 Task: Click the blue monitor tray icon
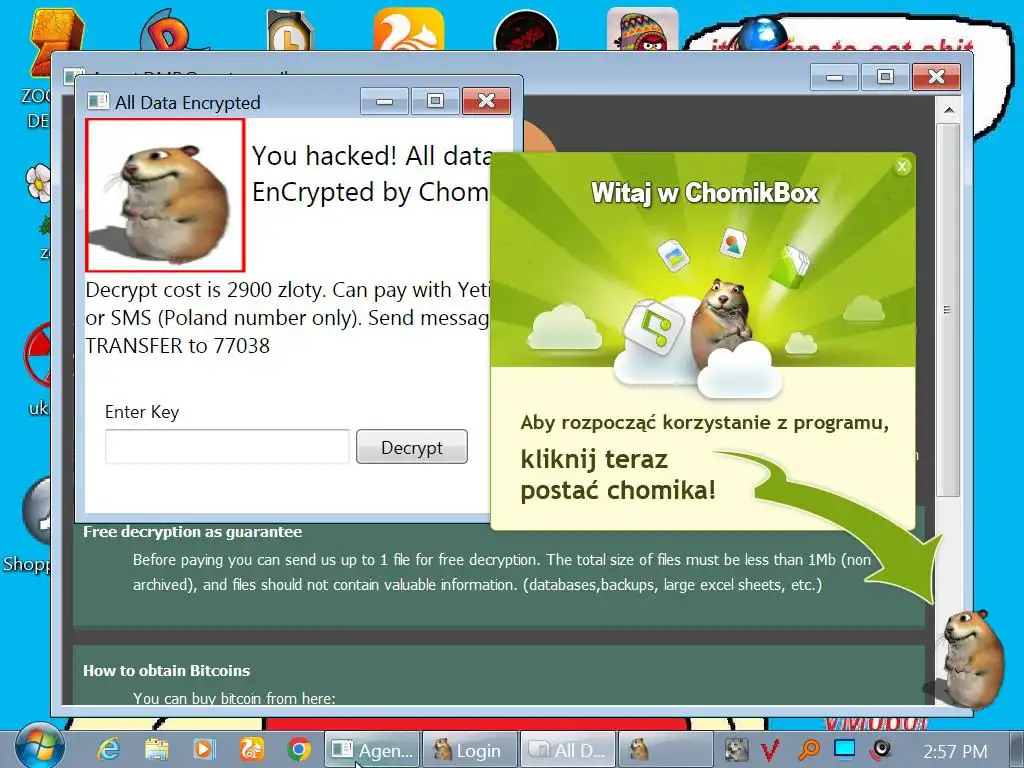pyautogui.click(x=844, y=748)
